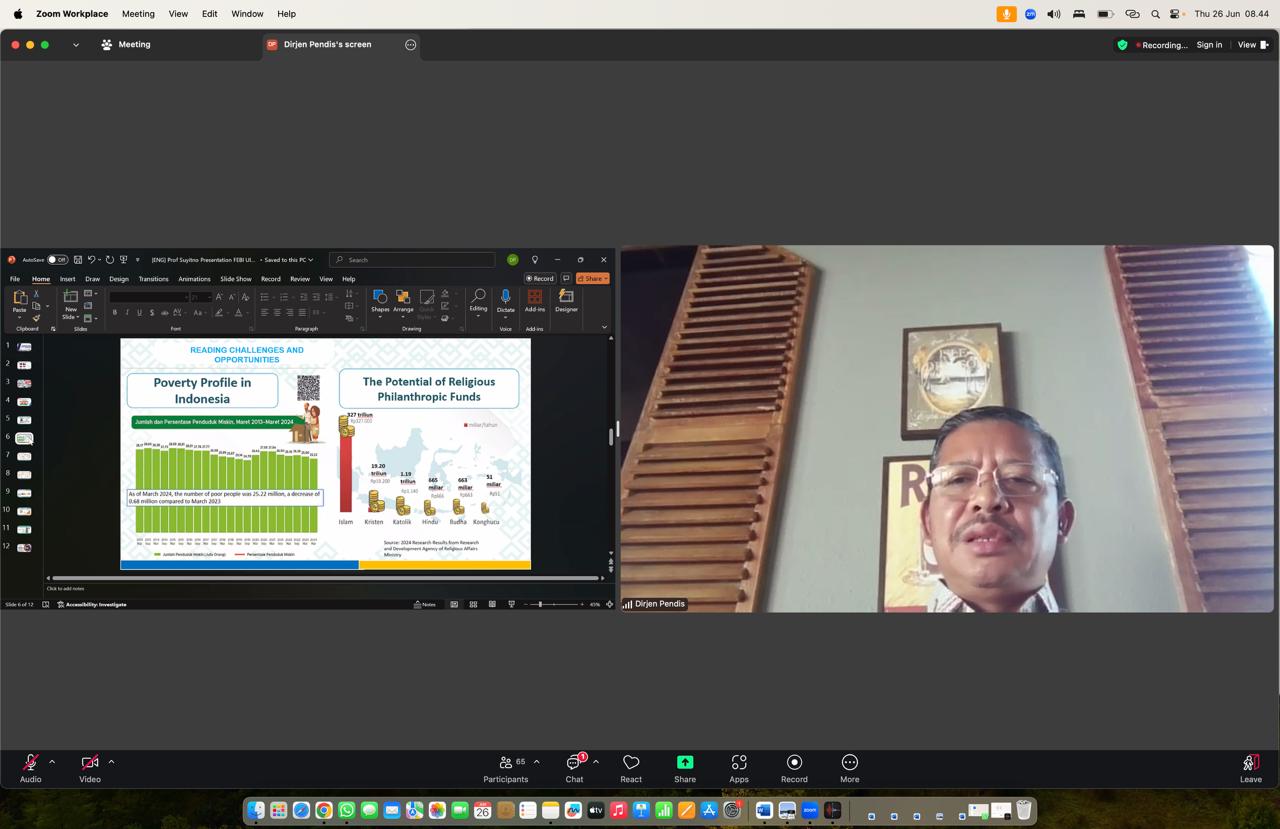Select slide 7 thumbnail

(x=24, y=456)
